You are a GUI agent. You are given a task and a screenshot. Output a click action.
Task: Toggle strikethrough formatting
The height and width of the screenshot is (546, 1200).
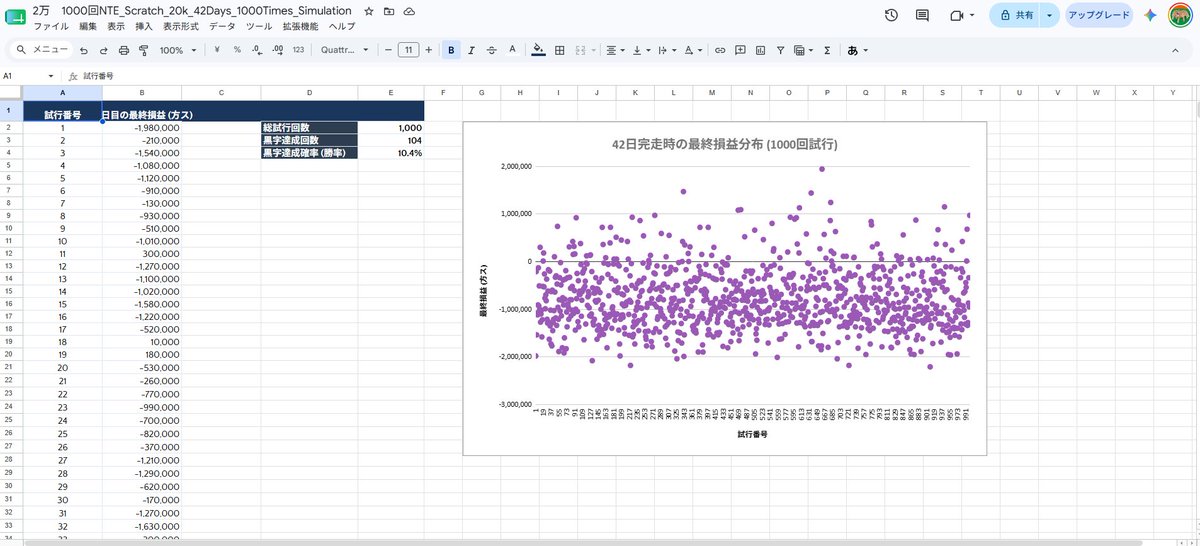click(491, 49)
